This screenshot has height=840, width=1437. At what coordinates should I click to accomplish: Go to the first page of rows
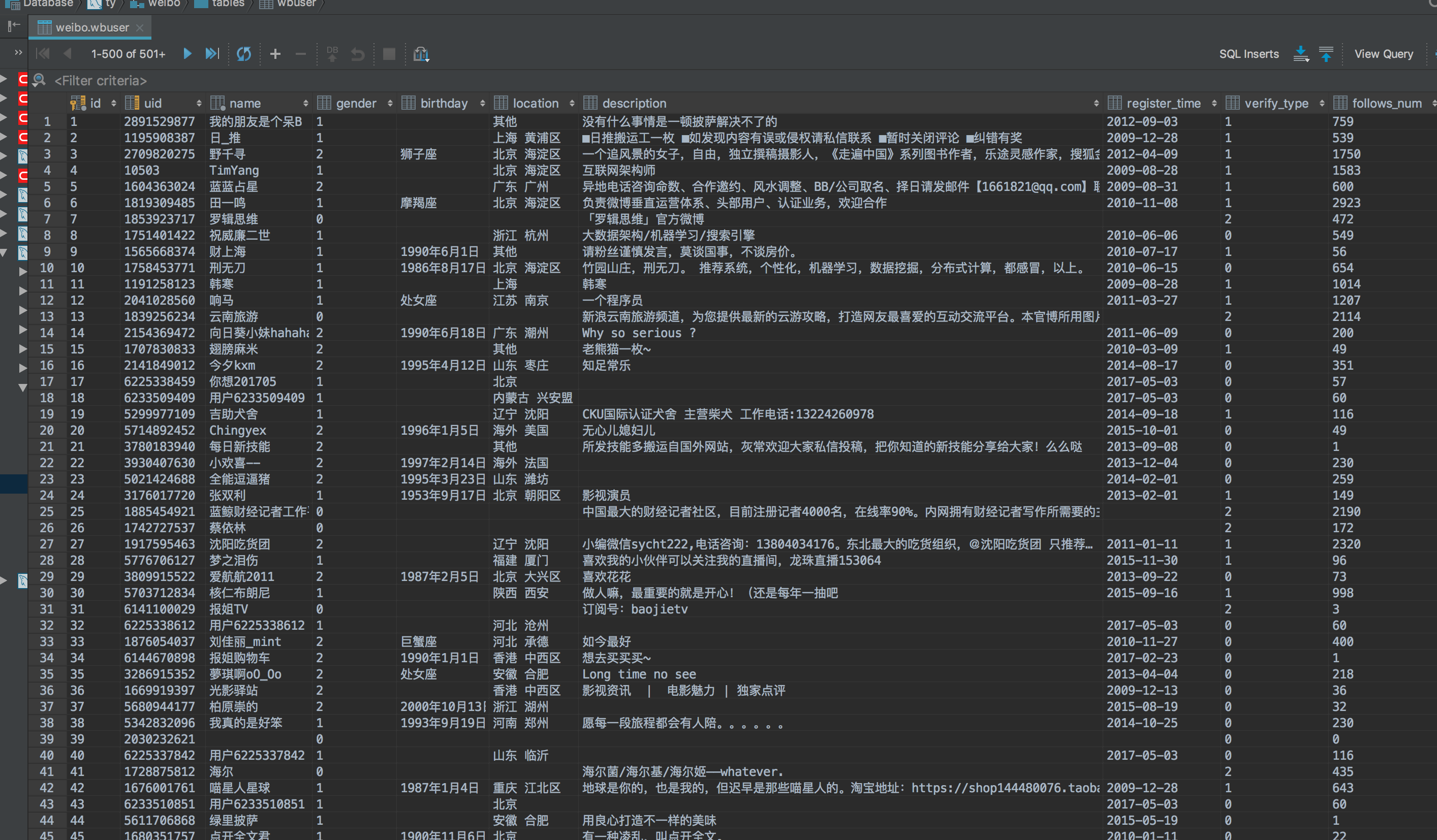pos(43,53)
